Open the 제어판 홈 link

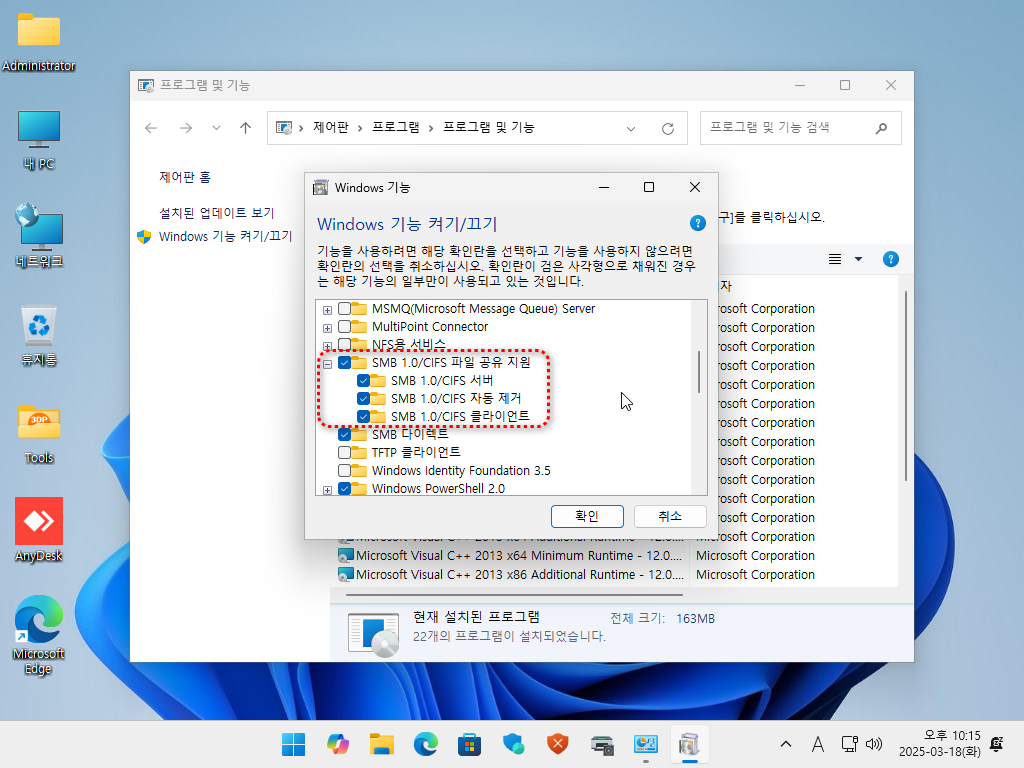[x=185, y=177]
